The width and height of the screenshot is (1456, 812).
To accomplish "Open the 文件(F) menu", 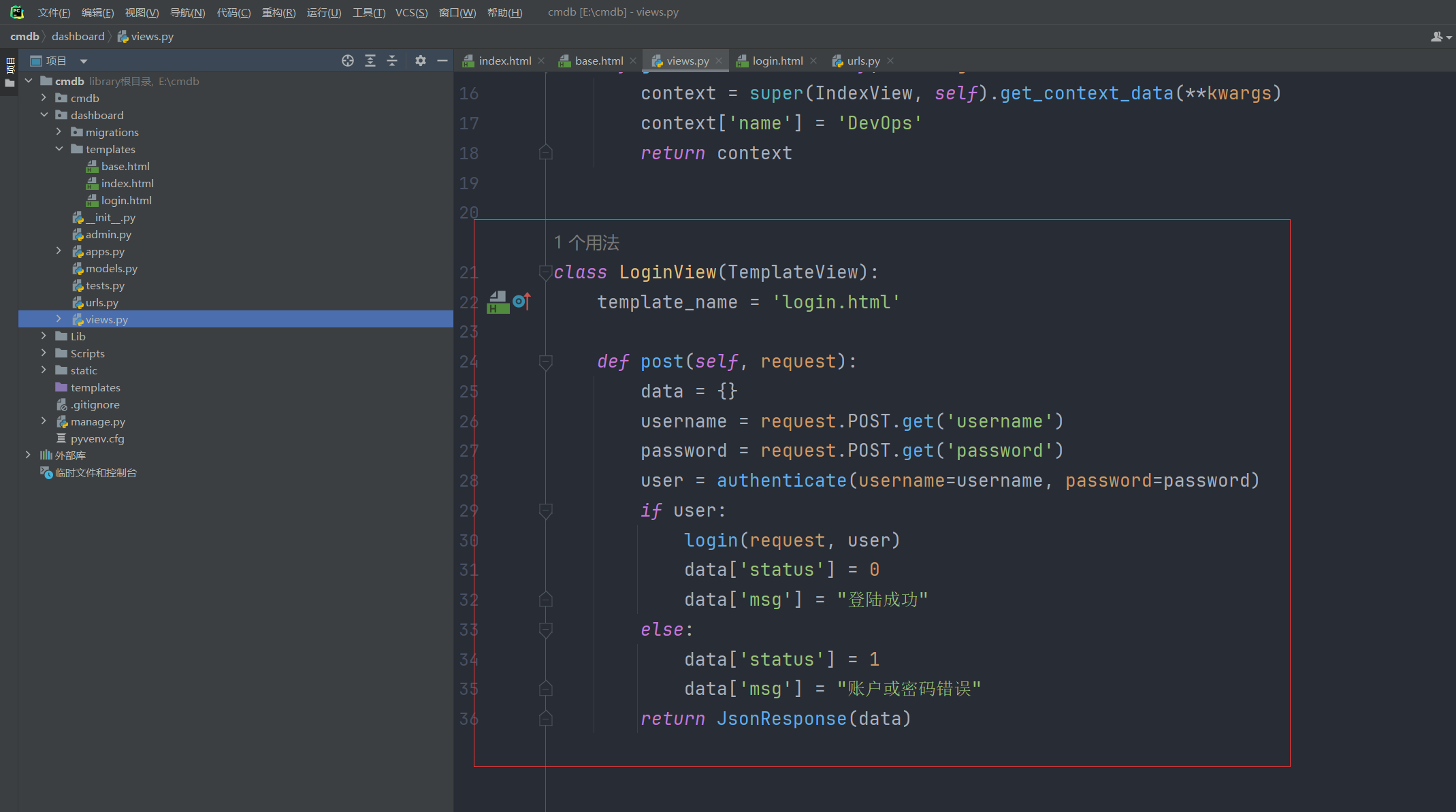I will (x=54, y=12).
